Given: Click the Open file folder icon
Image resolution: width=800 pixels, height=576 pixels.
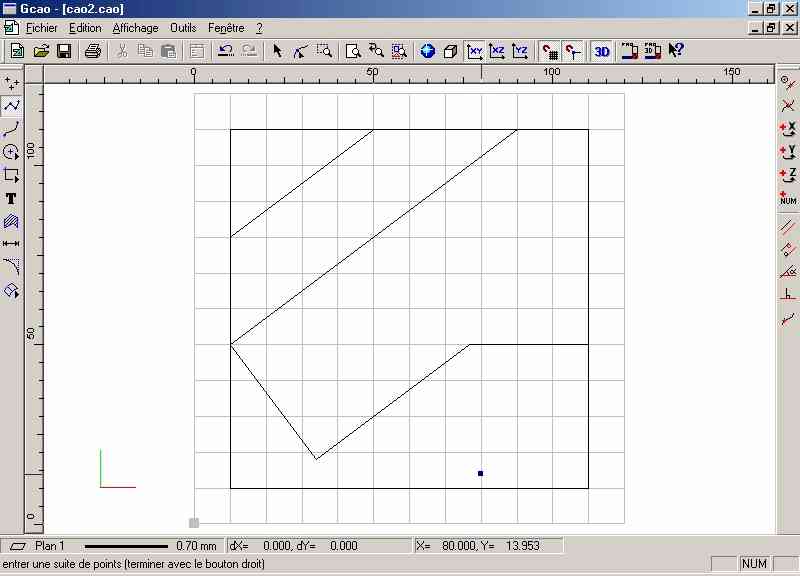Looking at the screenshot, I should tap(41, 51).
